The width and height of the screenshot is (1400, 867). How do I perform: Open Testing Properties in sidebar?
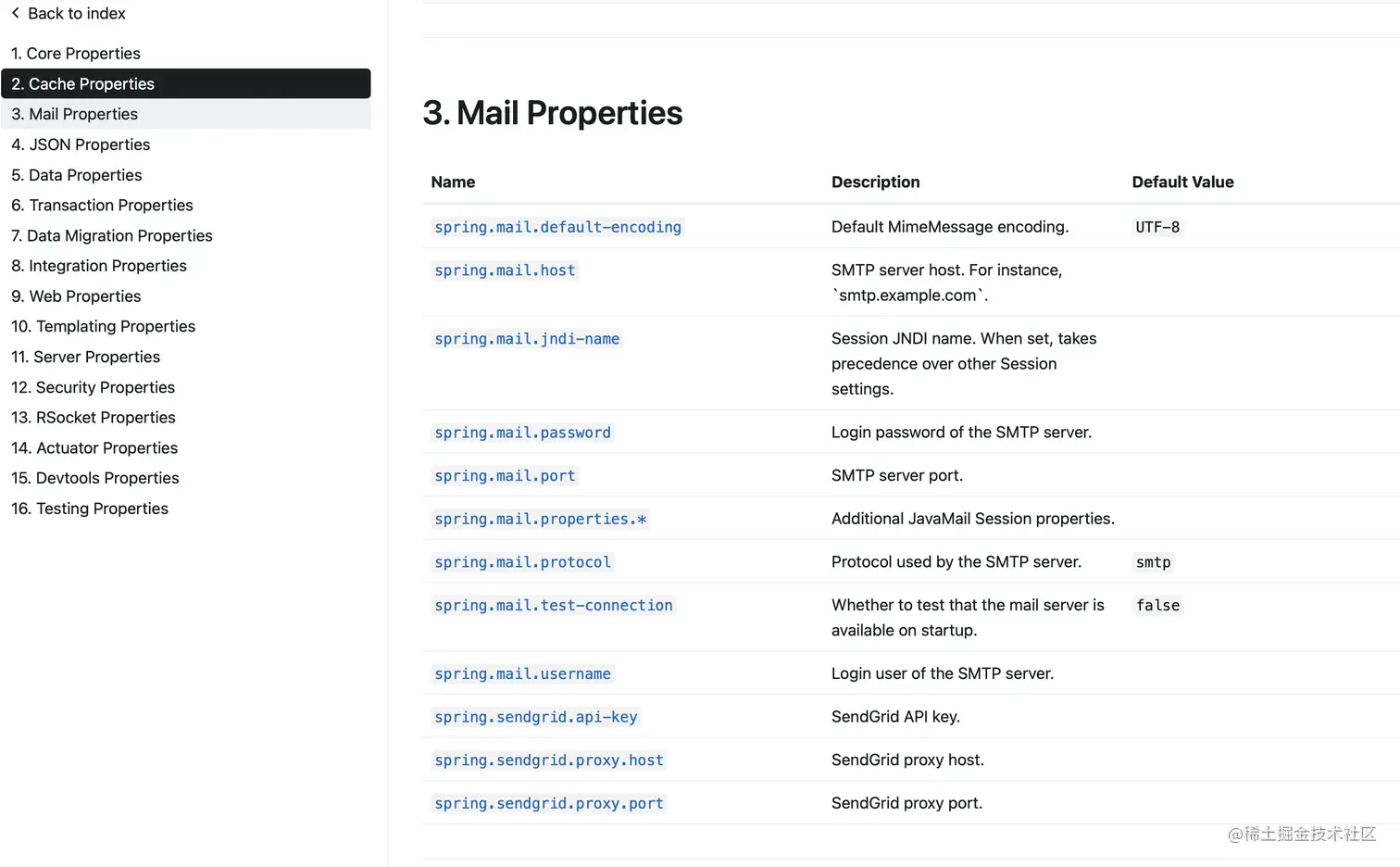click(90, 509)
